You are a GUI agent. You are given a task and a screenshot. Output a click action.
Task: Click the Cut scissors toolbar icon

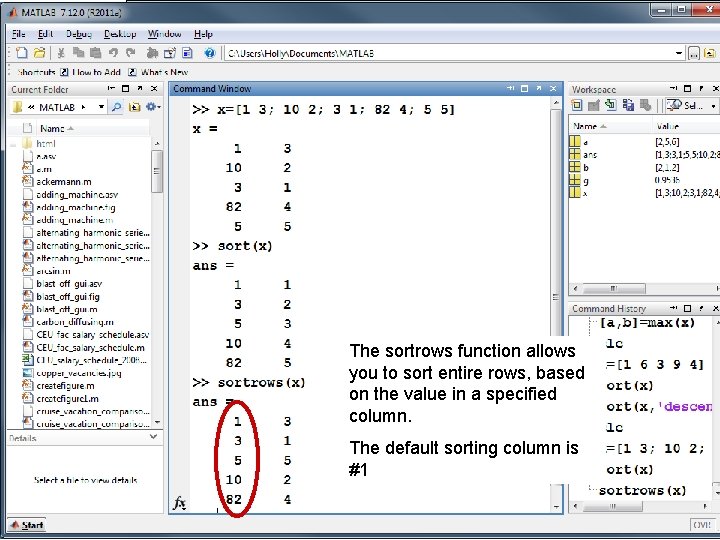(x=61, y=53)
